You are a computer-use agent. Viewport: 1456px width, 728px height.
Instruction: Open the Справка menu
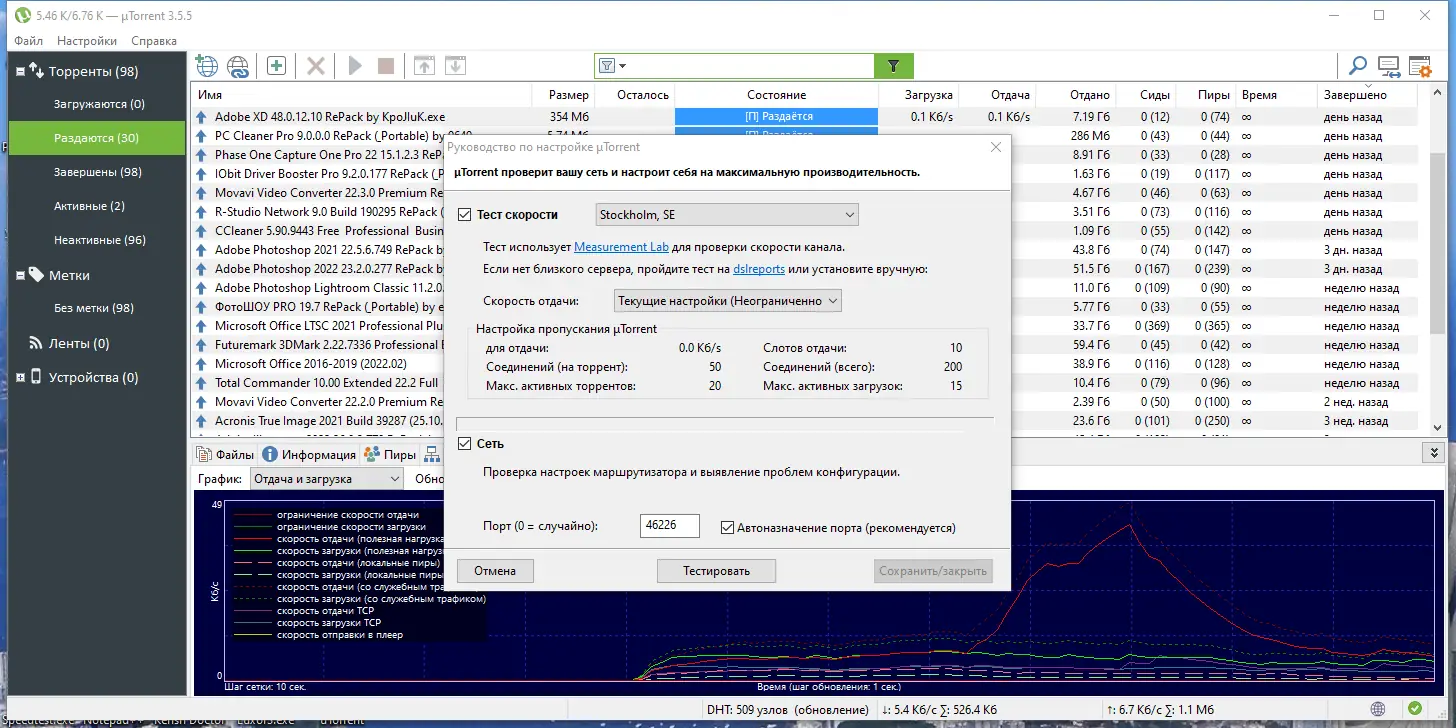coord(154,41)
